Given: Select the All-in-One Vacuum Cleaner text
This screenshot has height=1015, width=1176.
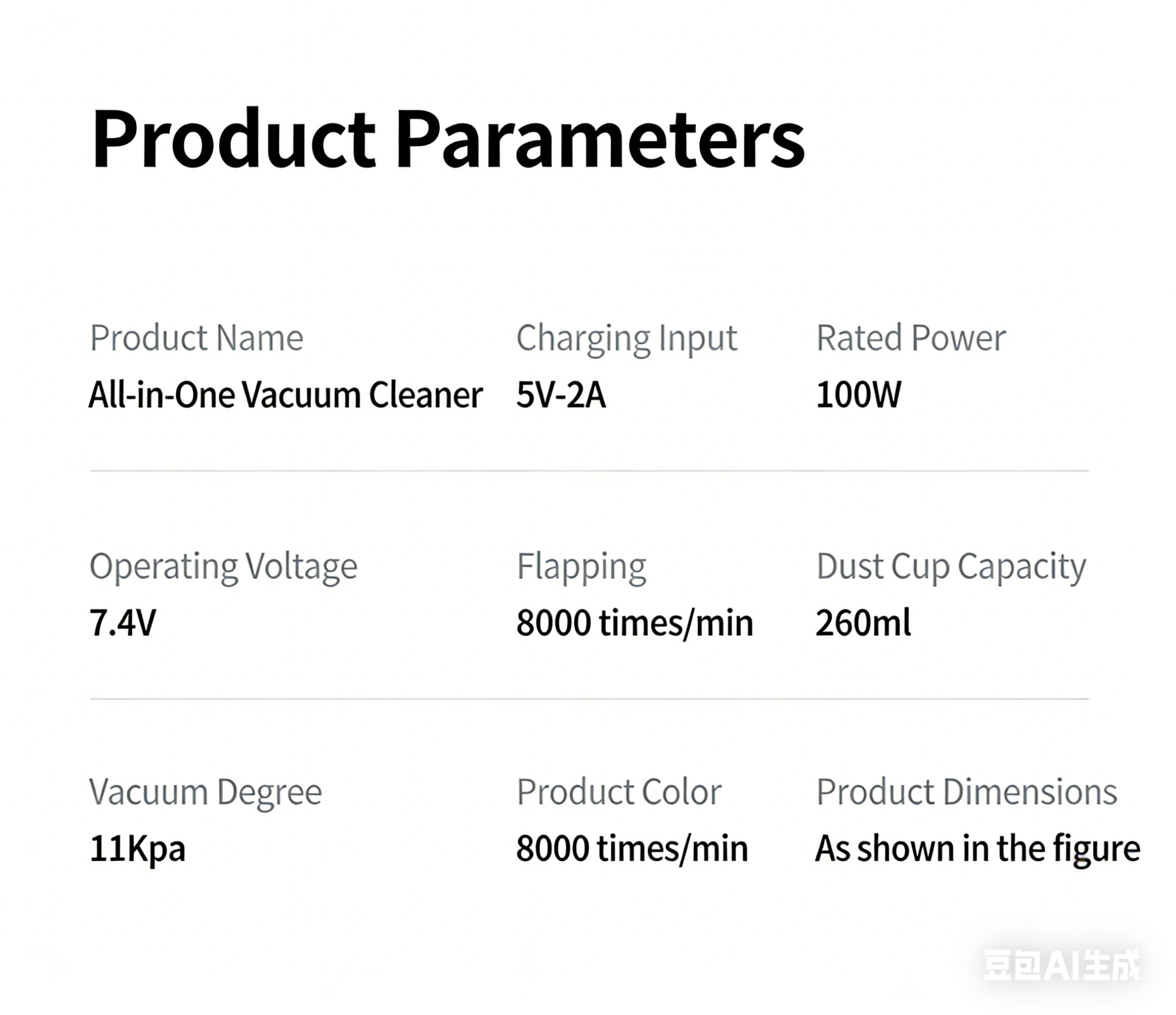Looking at the screenshot, I should click(286, 395).
